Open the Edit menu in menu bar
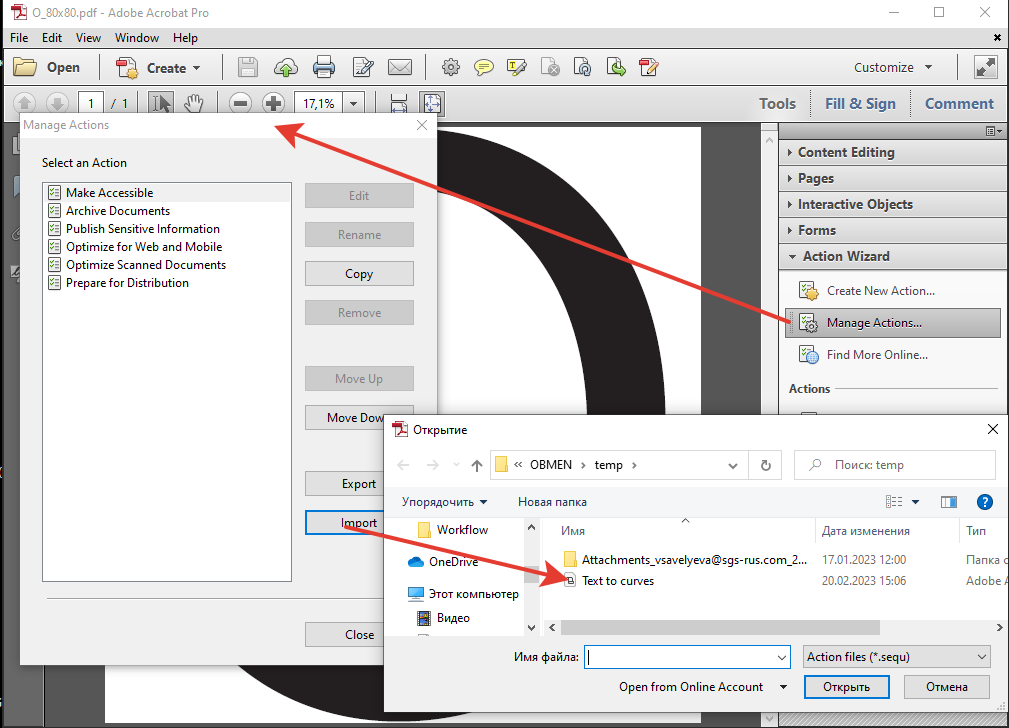Image resolution: width=1009 pixels, height=728 pixels. 51,37
